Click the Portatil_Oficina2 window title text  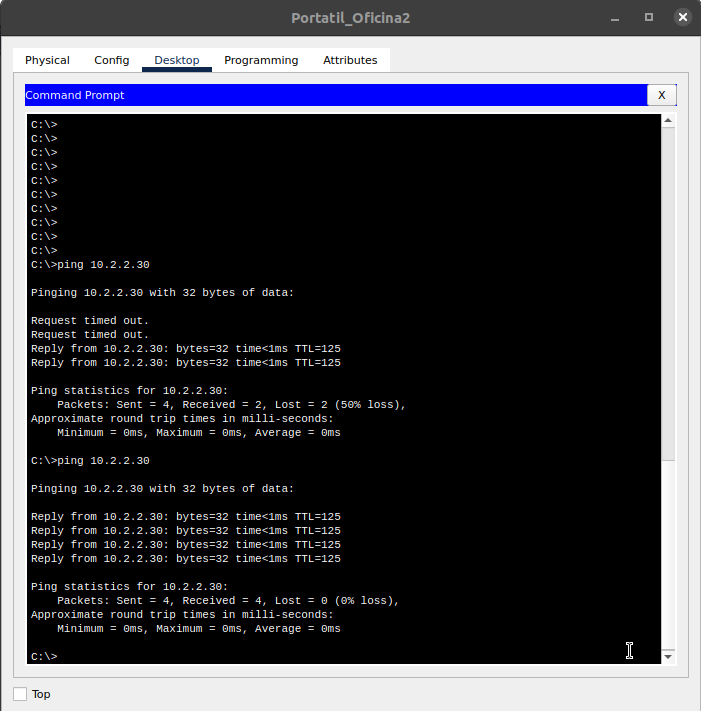pyautogui.click(x=350, y=18)
